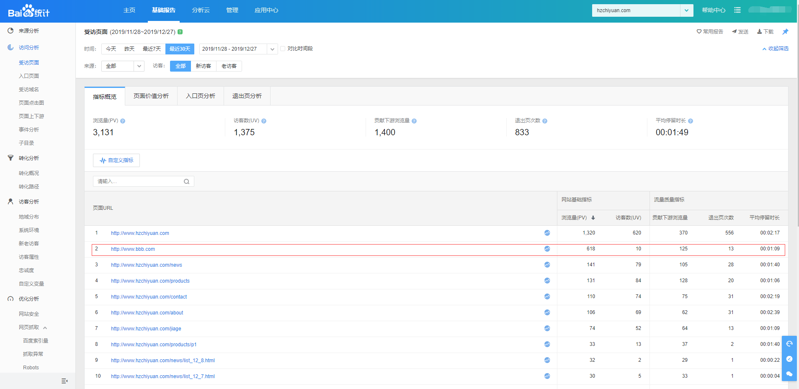This screenshot has width=799, height=389.
Task: Click the blue icon on the hzchiyuan.com homepage row
Action: (x=547, y=233)
